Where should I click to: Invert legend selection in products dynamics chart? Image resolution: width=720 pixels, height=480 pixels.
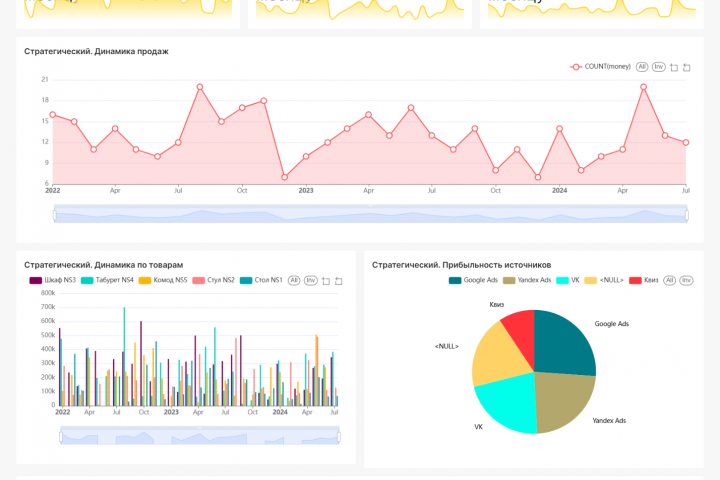tap(311, 280)
